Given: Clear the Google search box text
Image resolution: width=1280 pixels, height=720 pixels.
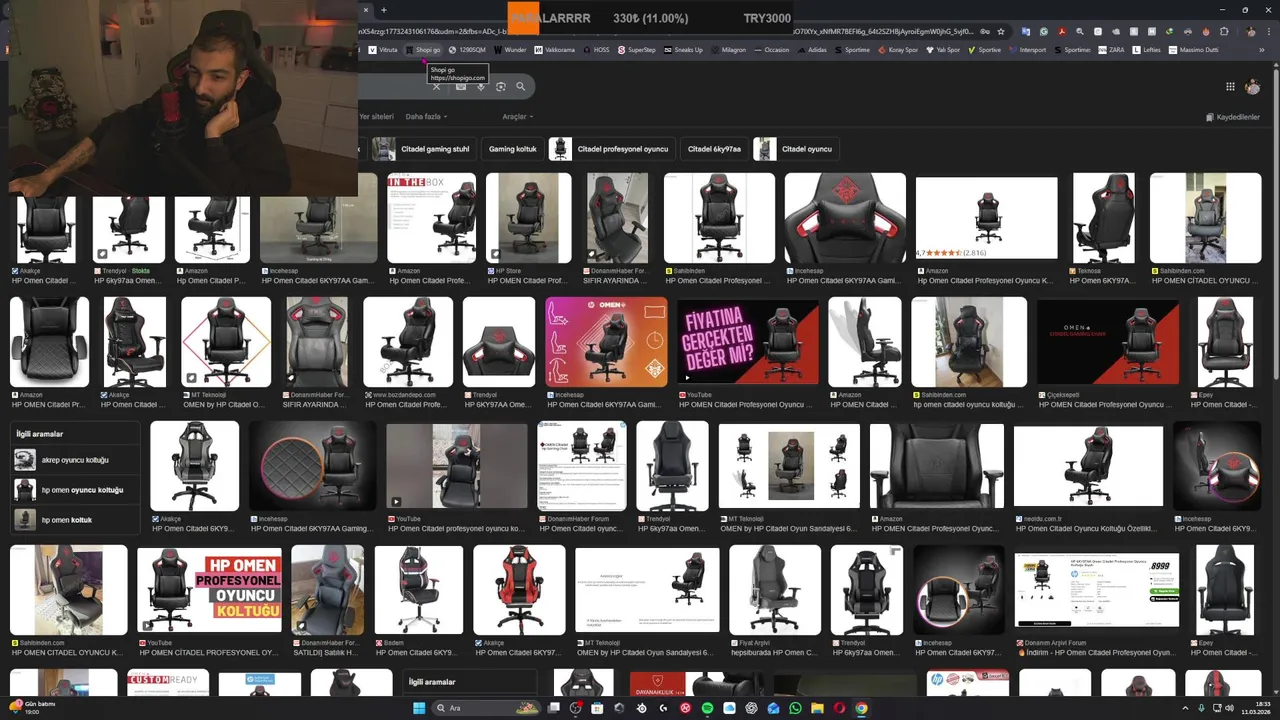Looking at the screenshot, I should point(436,87).
